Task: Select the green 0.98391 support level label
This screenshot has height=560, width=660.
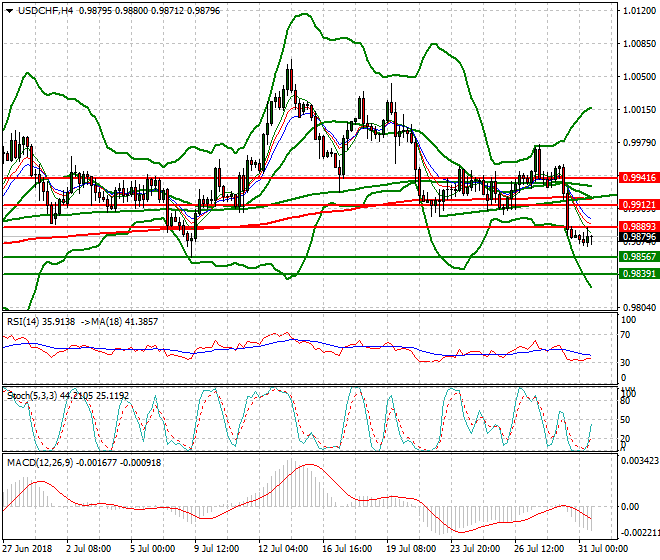Action: [639, 274]
